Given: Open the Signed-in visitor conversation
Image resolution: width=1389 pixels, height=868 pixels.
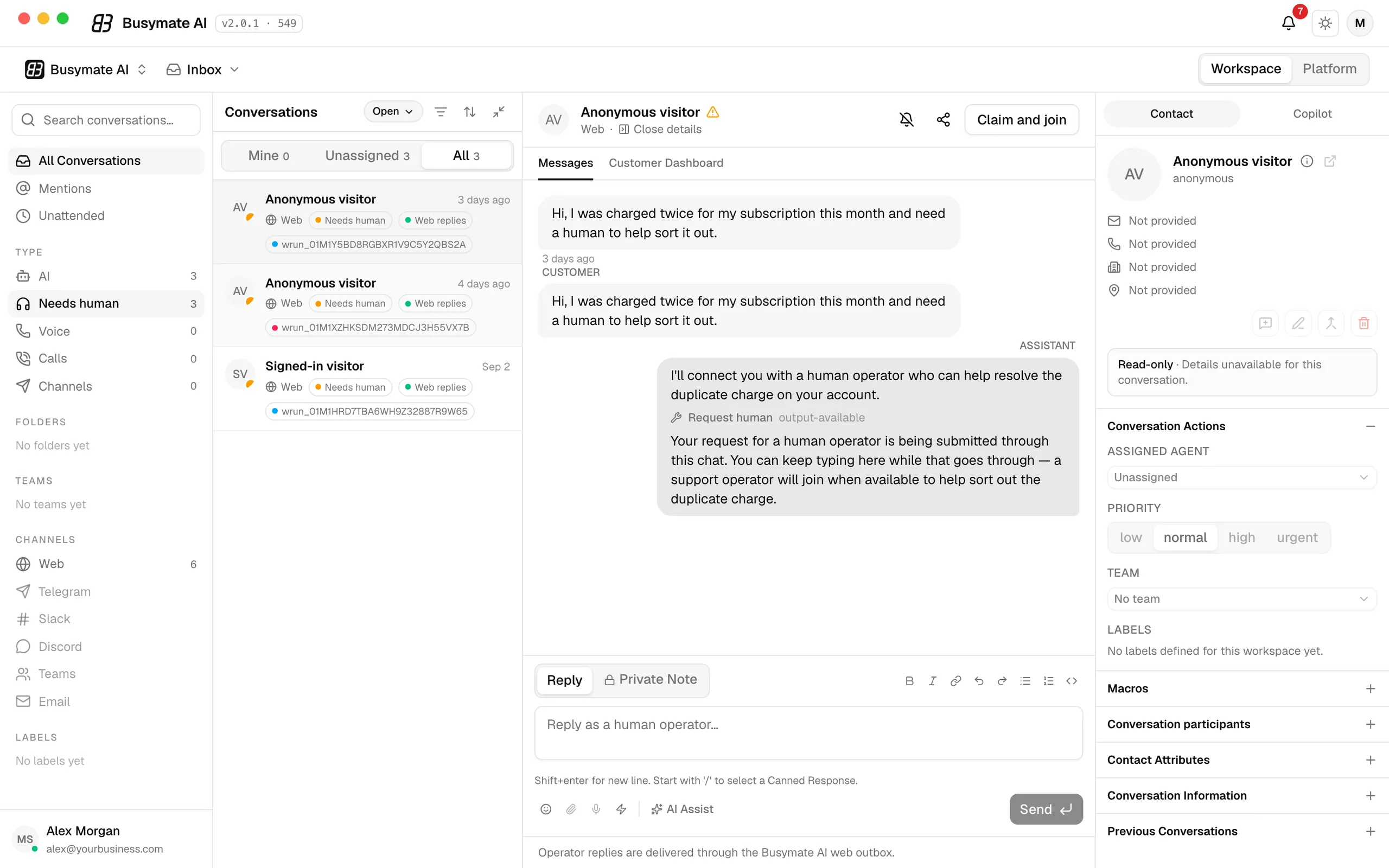Looking at the screenshot, I should (367, 388).
